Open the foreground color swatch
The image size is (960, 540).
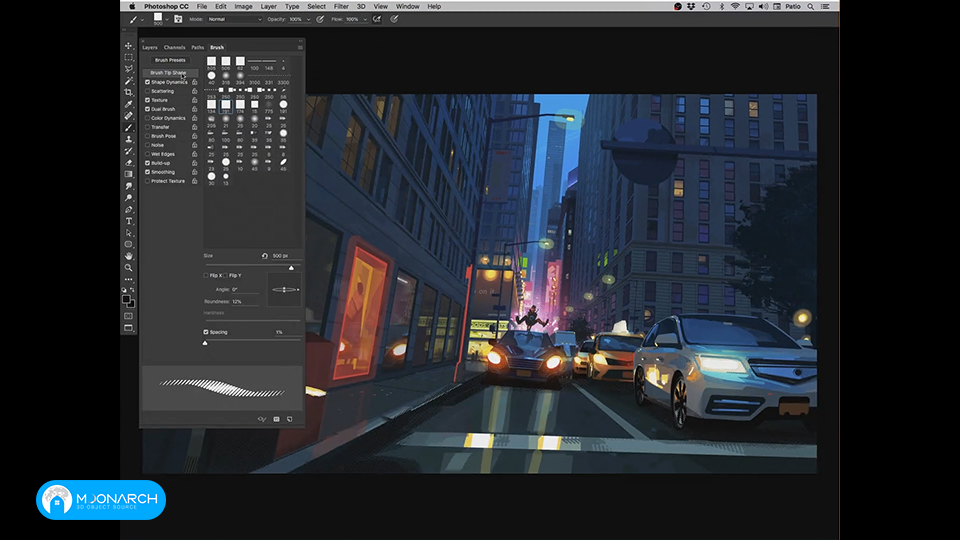(126, 299)
